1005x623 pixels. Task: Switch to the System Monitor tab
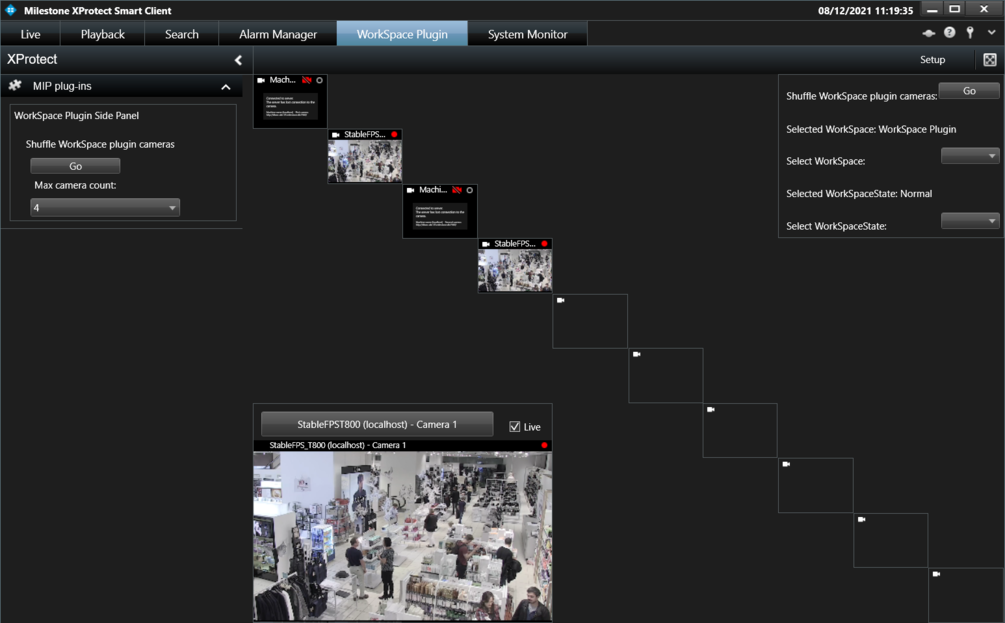[x=527, y=34]
